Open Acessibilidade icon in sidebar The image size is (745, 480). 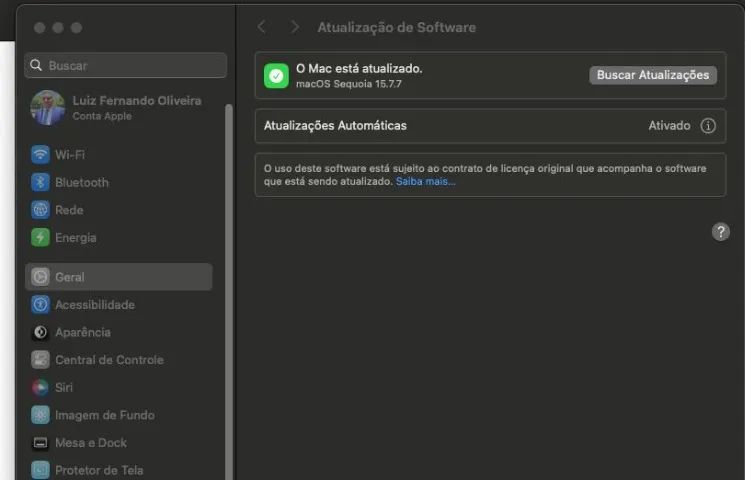coord(40,305)
